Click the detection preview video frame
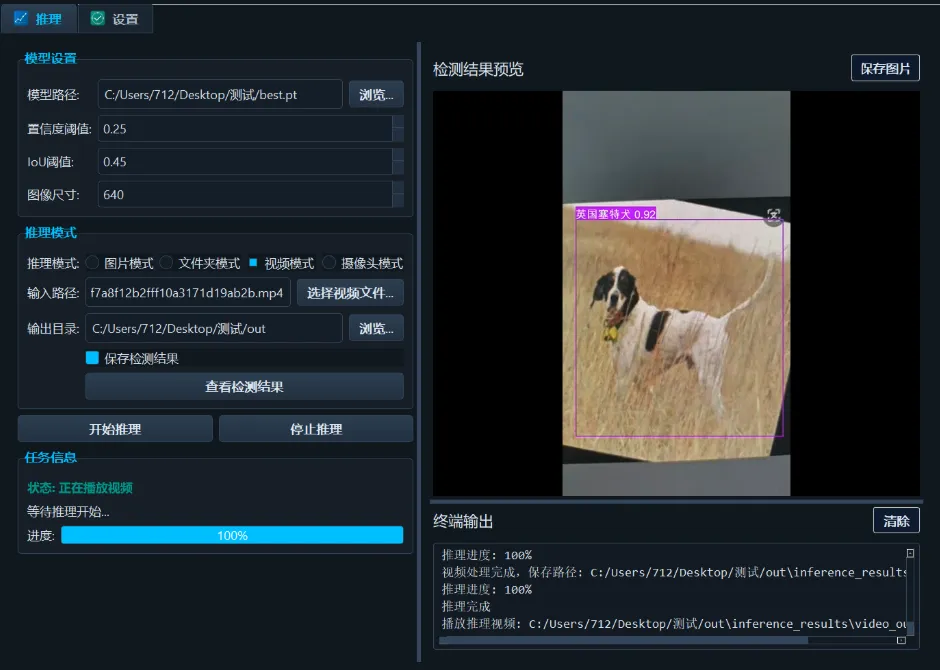 (x=676, y=293)
